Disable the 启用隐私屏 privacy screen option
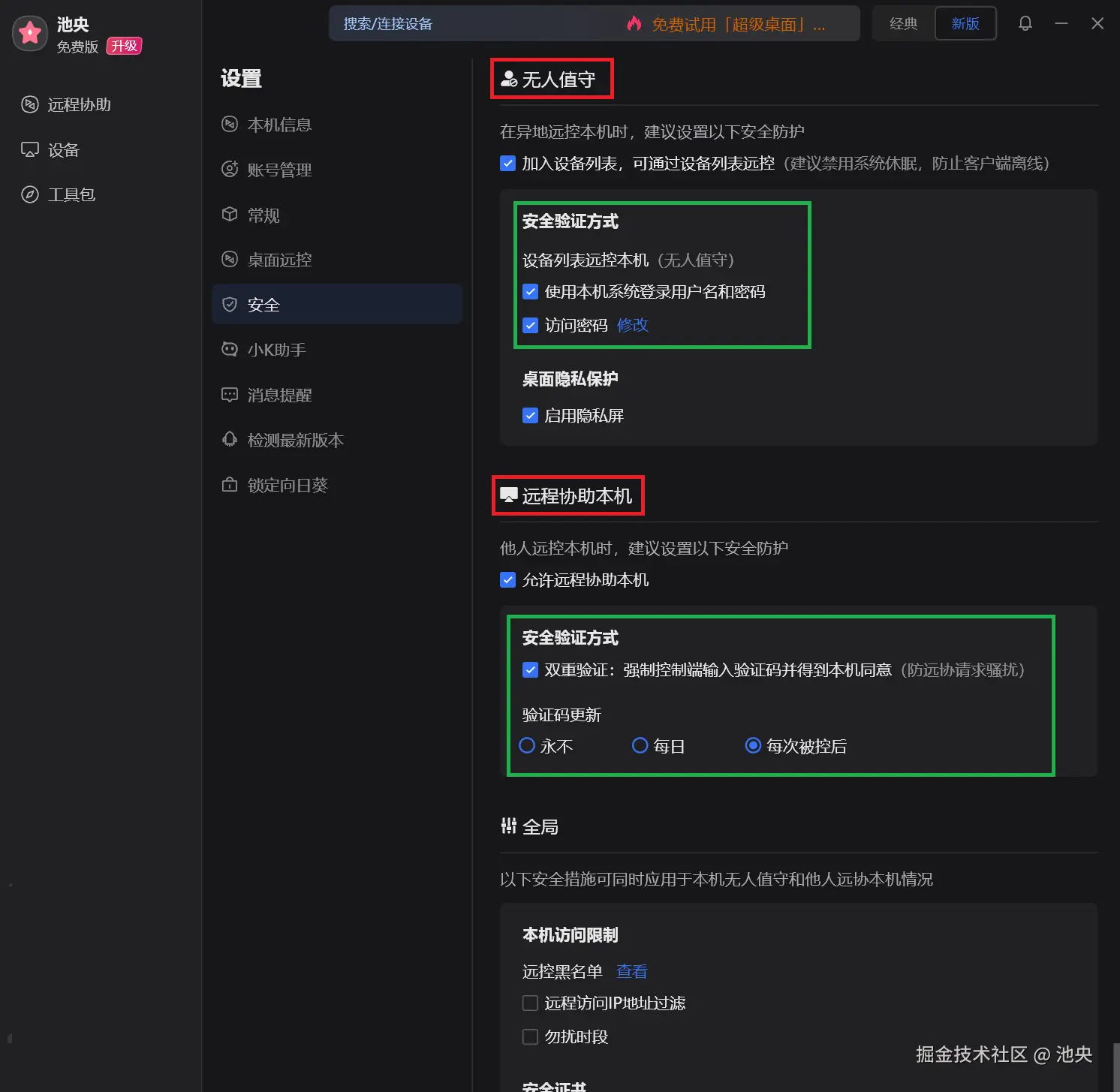 [x=531, y=415]
